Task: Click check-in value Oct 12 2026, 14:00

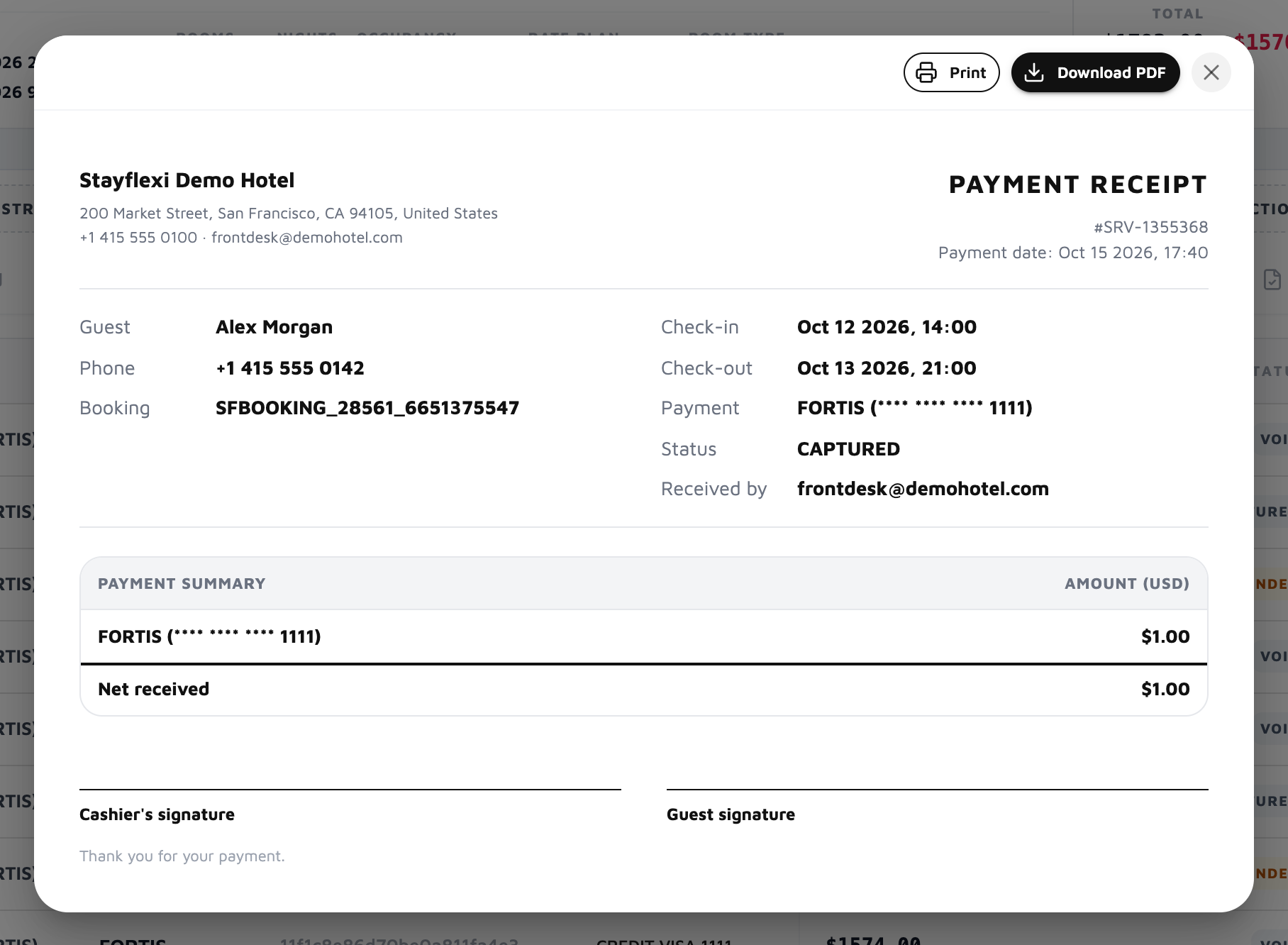Action: click(x=887, y=327)
